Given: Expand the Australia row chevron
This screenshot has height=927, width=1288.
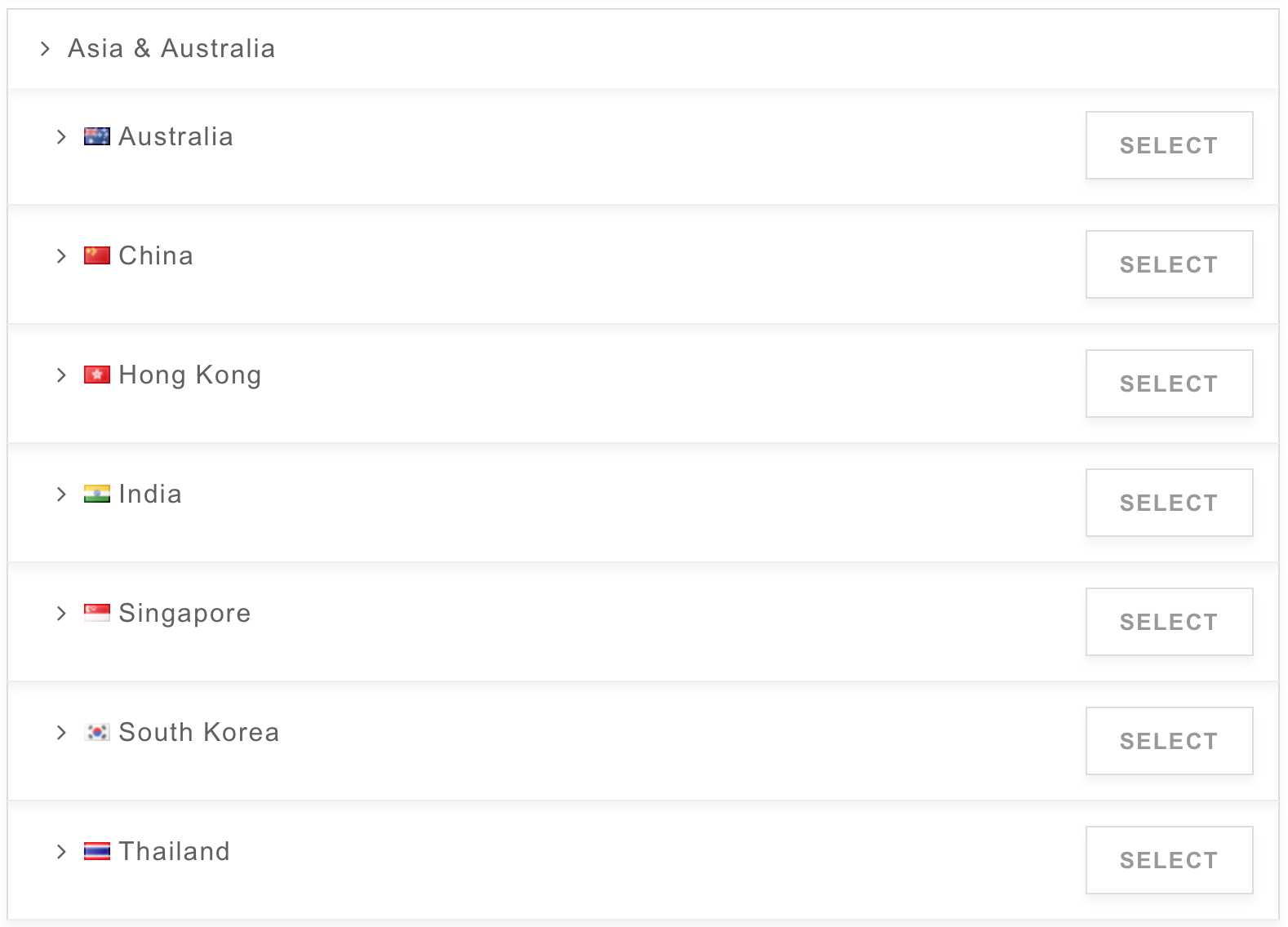Looking at the screenshot, I should (x=61, y=137).
